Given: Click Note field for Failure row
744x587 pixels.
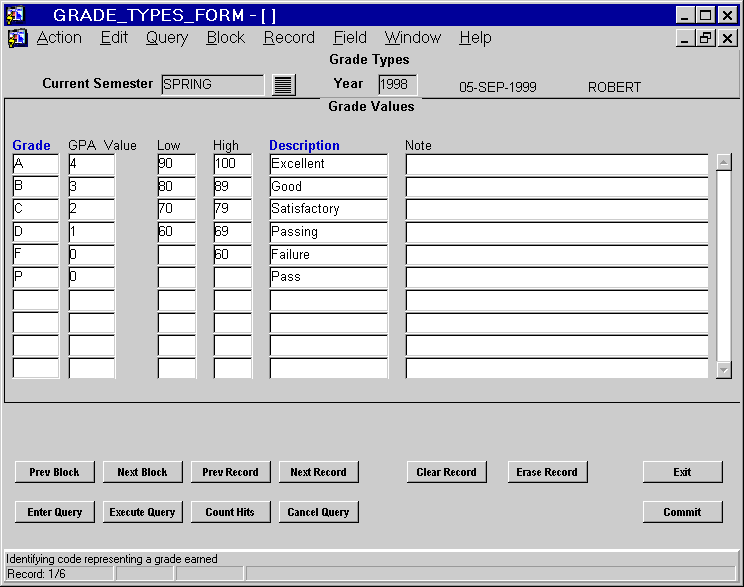Looking at the screenshot, I should (x=557, y=255).
